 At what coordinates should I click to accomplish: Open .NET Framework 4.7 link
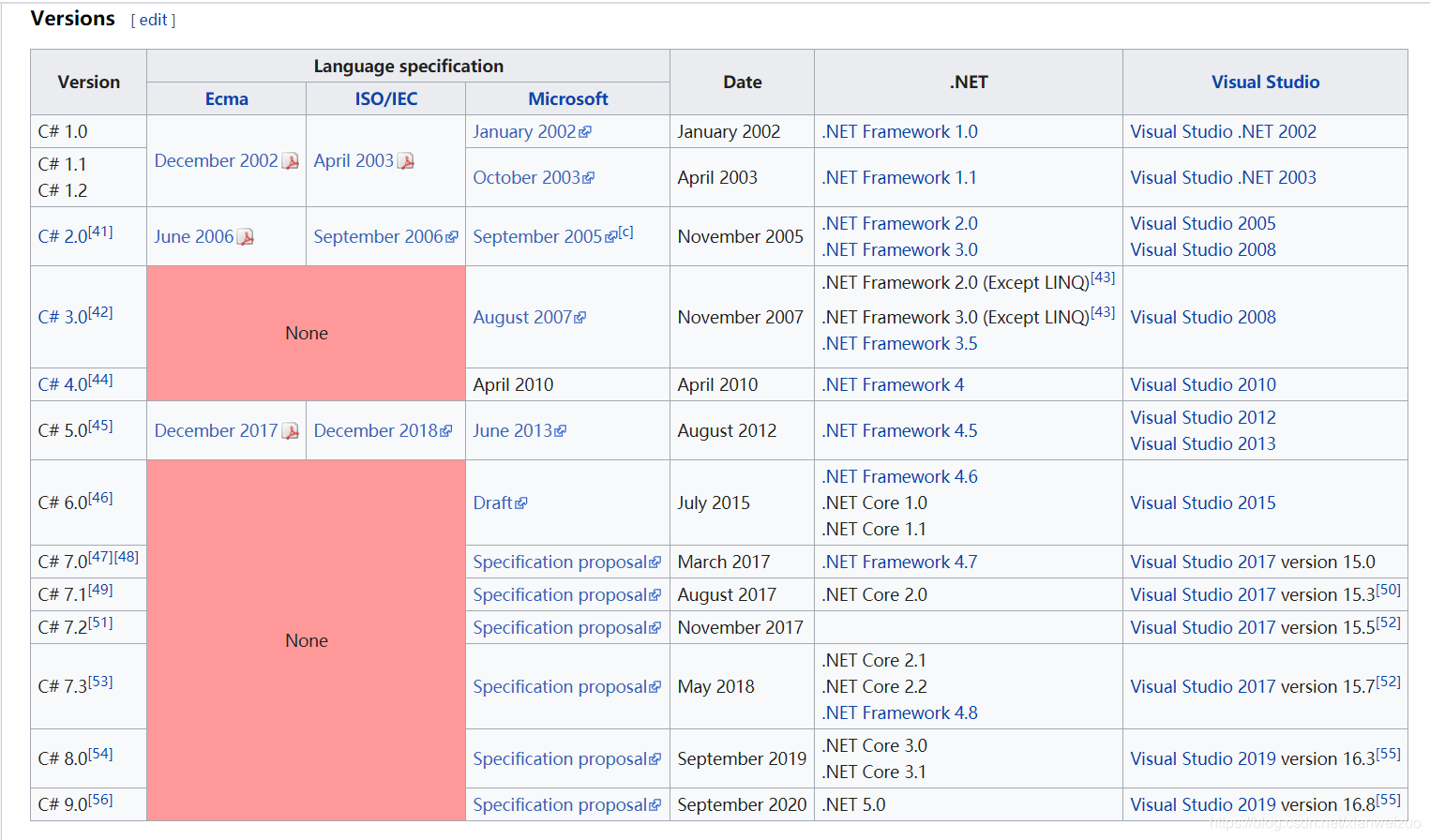pos(900,562)
